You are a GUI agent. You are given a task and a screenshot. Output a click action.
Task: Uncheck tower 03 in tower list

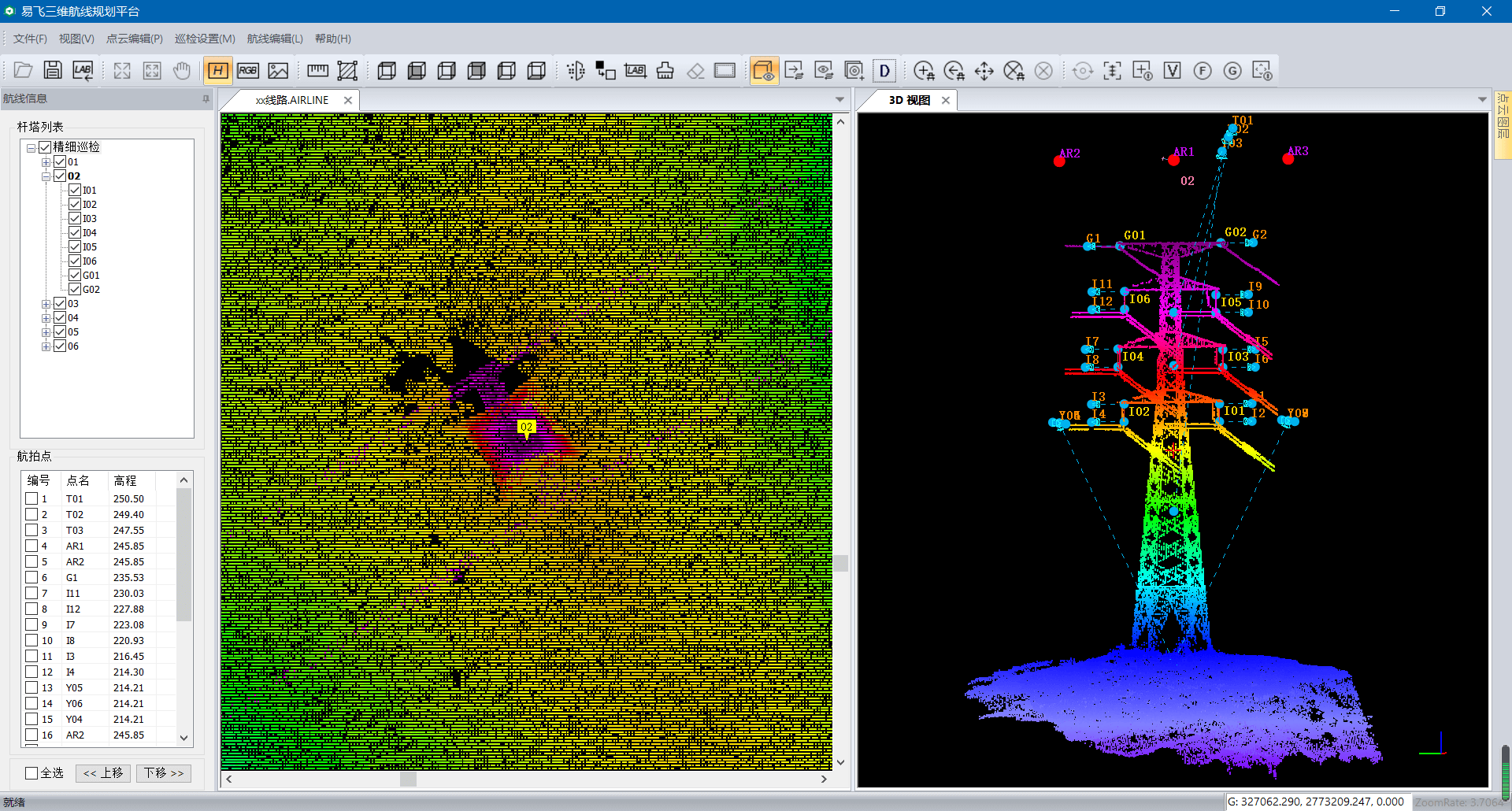[60, 303]
